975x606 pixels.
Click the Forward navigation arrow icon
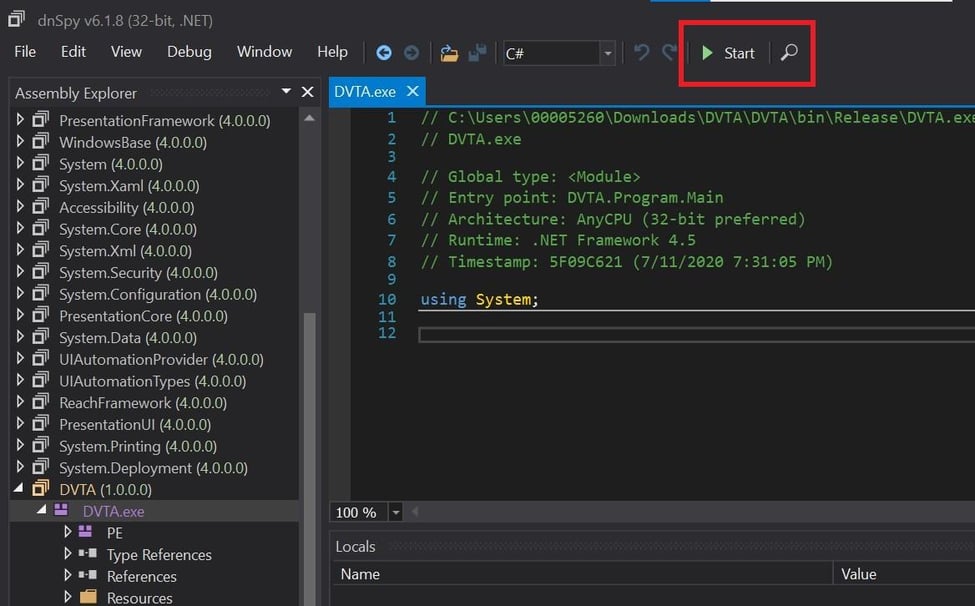[410, 52]
